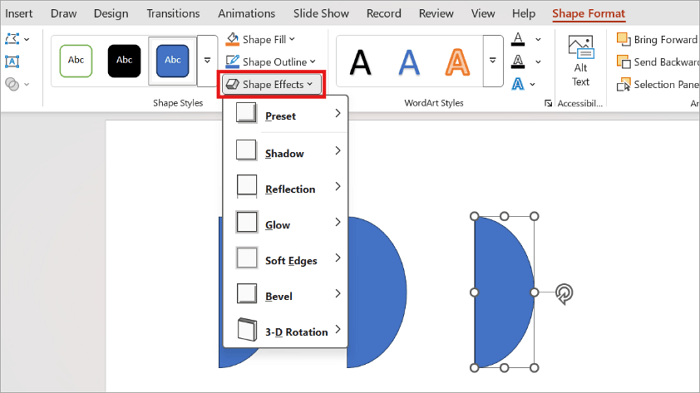
Task: Open the Design tab
Action: point(111,13)
